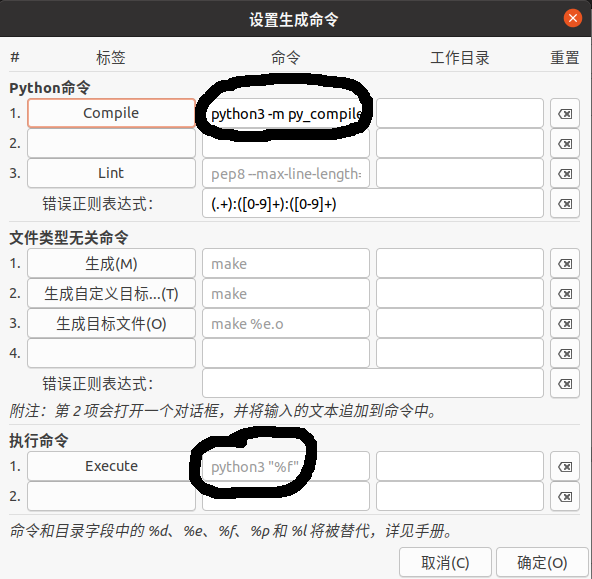Edit the make command field for 生成(M)
Screen dimensions: 592x579
point(286,263)
